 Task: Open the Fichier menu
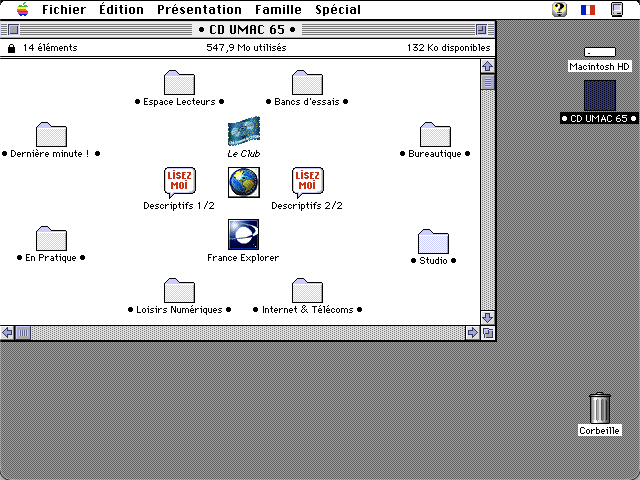tap(64, 9)
